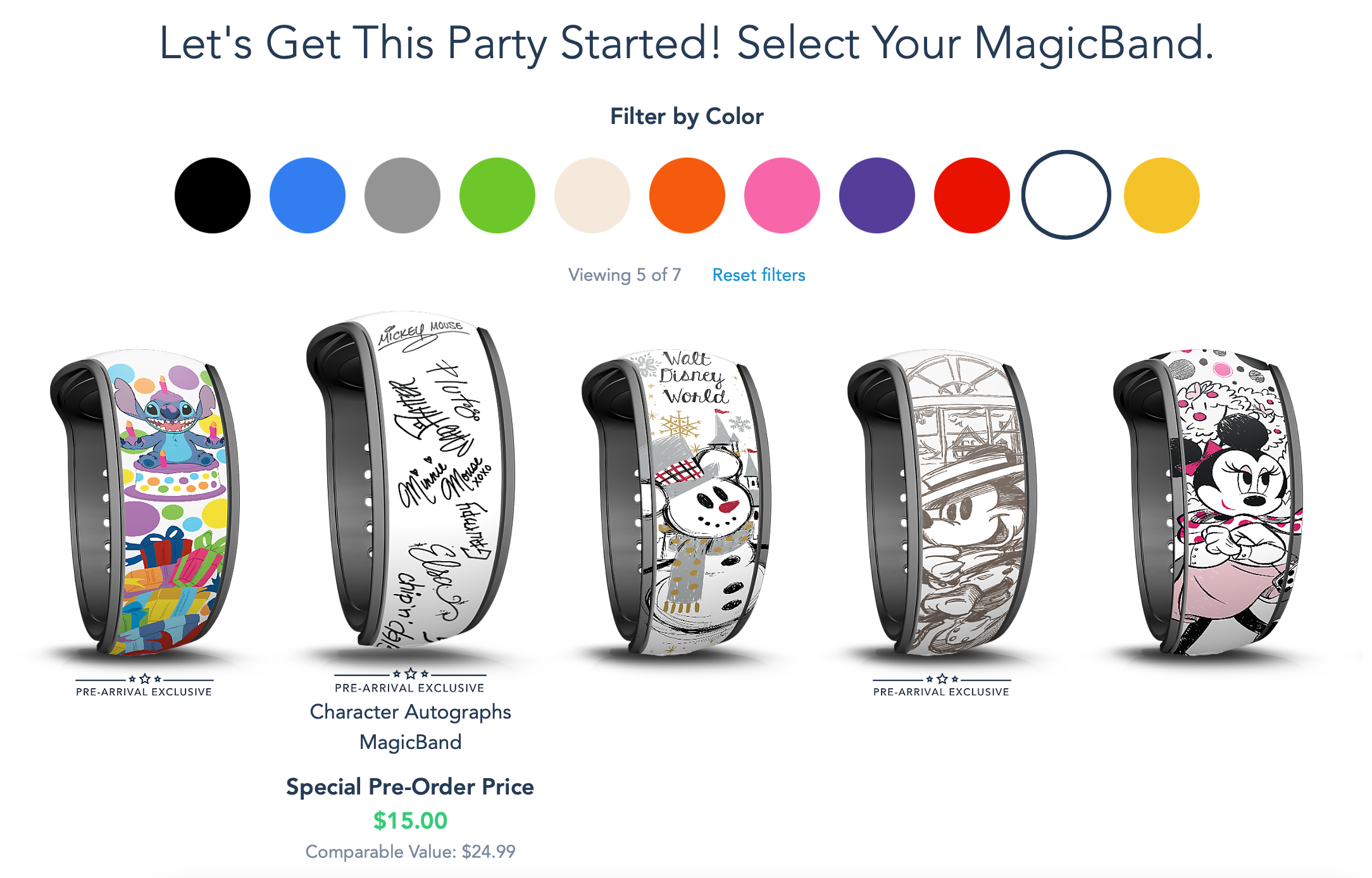Select the Stitch birthday MagicBand
The image size is (1372, 878).
tap(144, 502)
